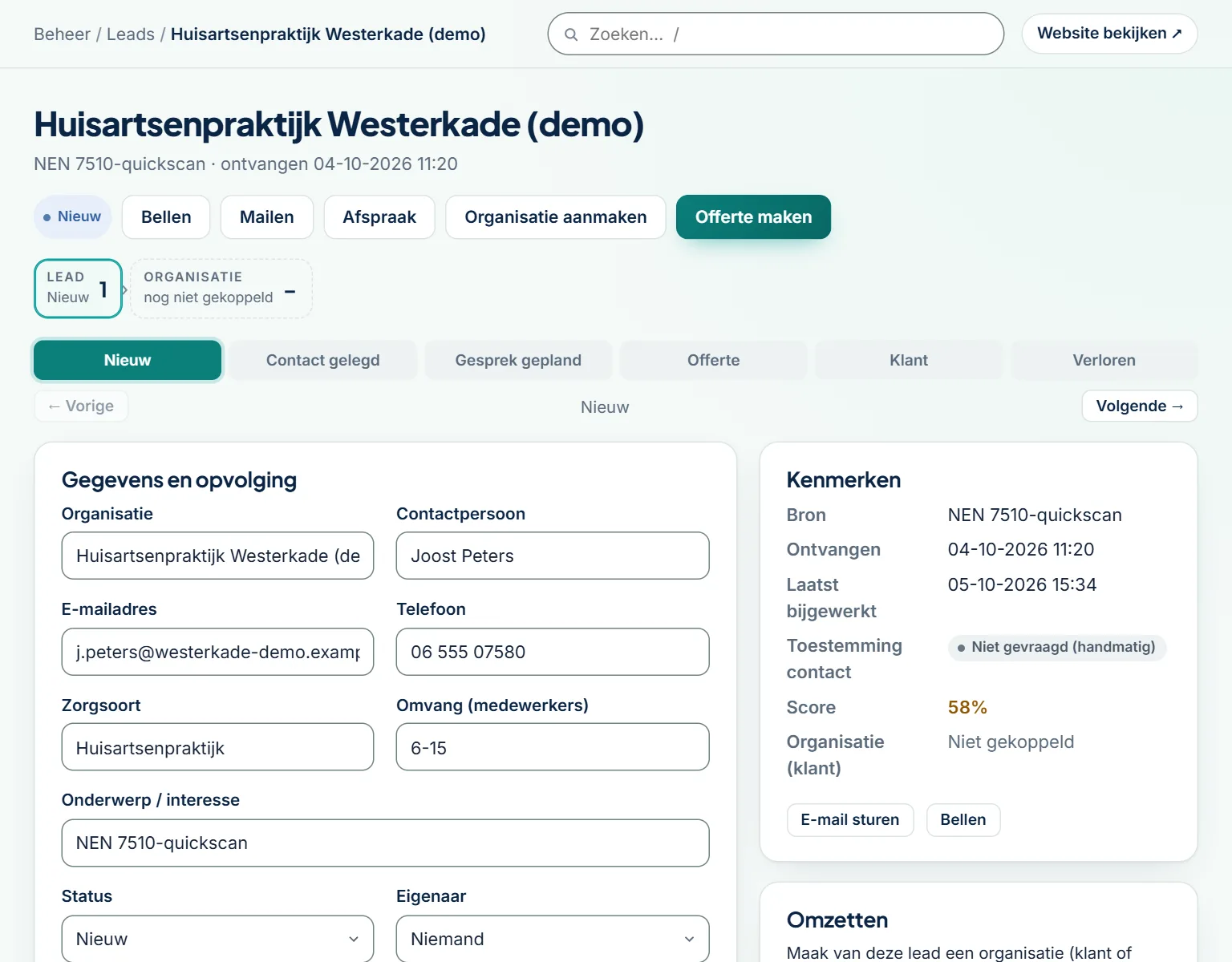Screen dimensions: 1232x962
Task: Select the Nieuw pipeline stage tab
Action: click(128, 360)
